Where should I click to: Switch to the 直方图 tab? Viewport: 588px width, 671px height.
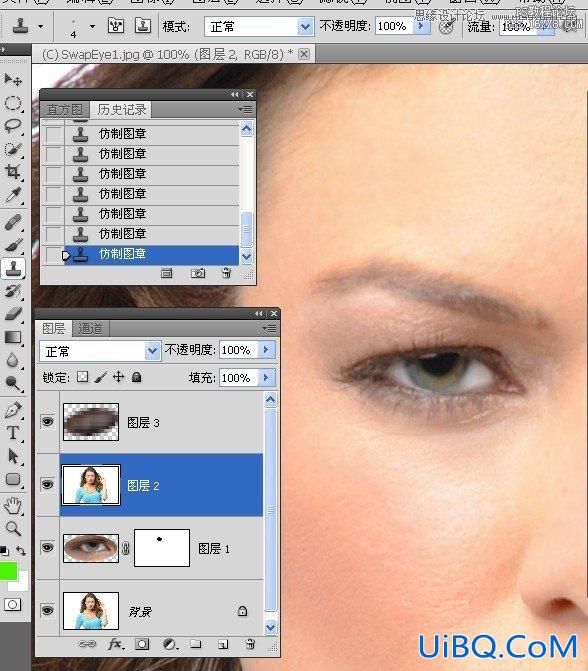[64, 110]
